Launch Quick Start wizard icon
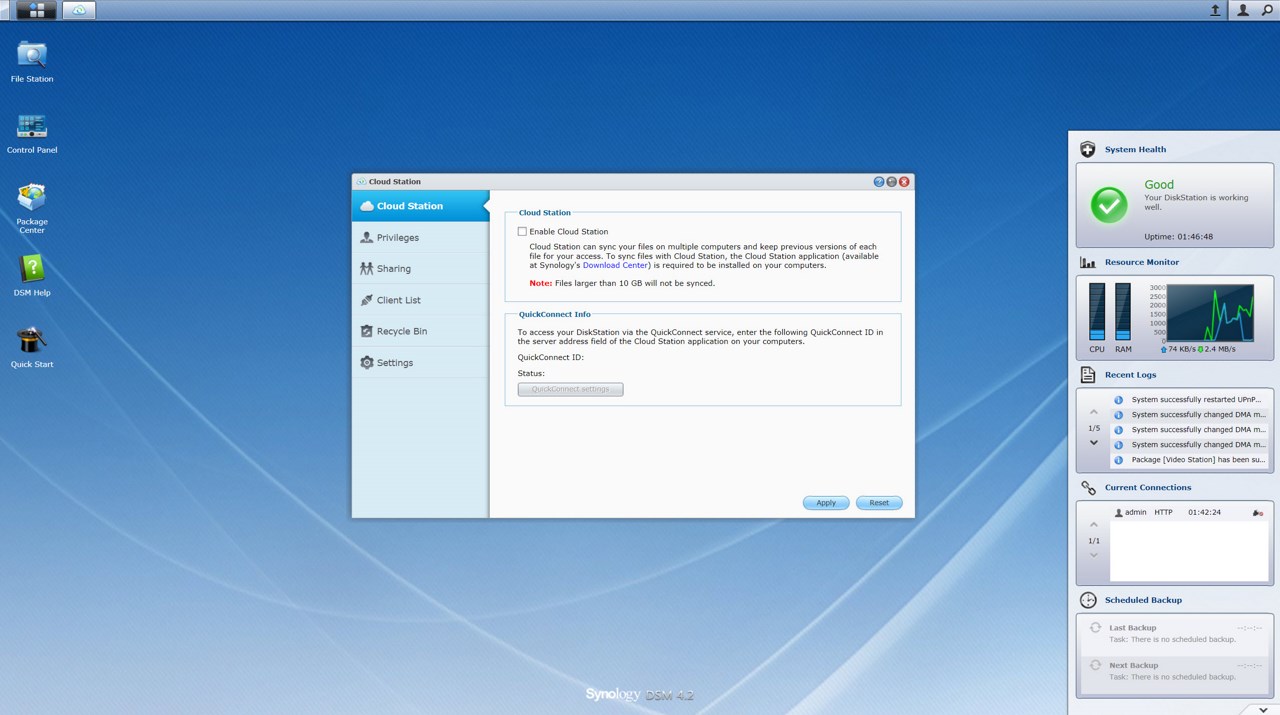Image resolution: width=1280 pixels, height=715 pixels. [32, 346]
